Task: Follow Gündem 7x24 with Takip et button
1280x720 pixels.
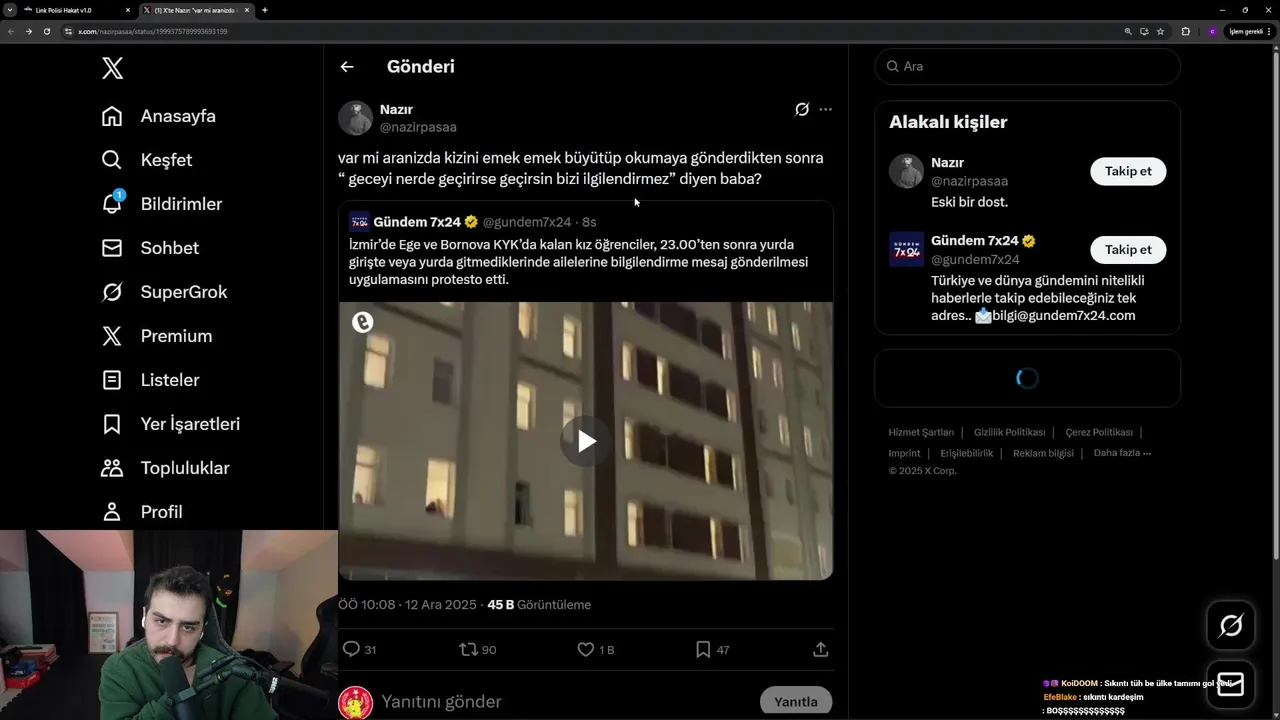Action: pos(1128,249)
